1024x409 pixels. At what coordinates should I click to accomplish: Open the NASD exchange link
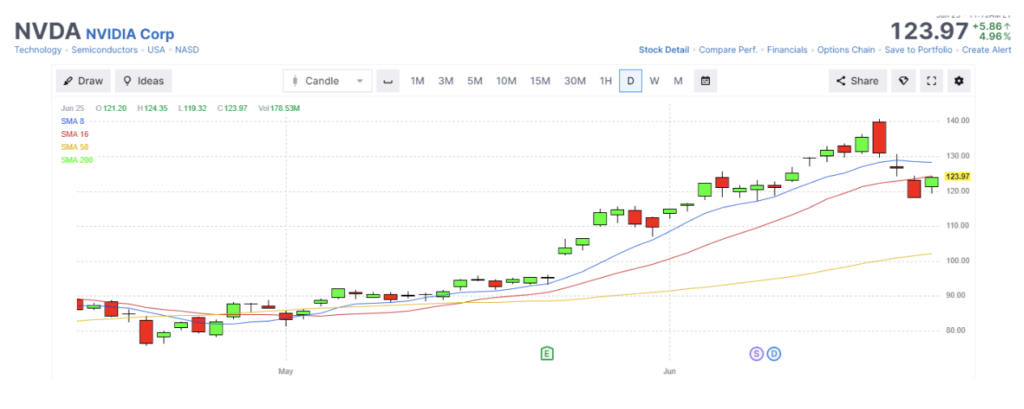point(187,50)
